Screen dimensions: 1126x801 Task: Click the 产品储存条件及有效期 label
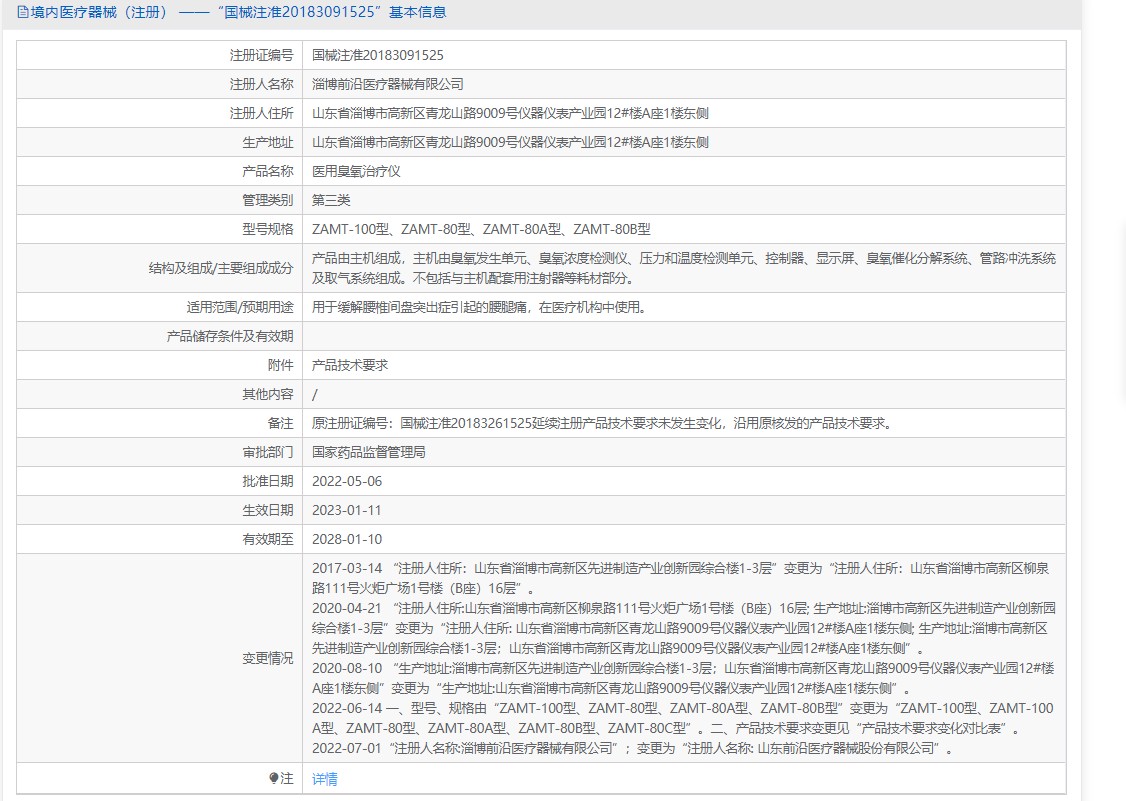coord(230,336)
